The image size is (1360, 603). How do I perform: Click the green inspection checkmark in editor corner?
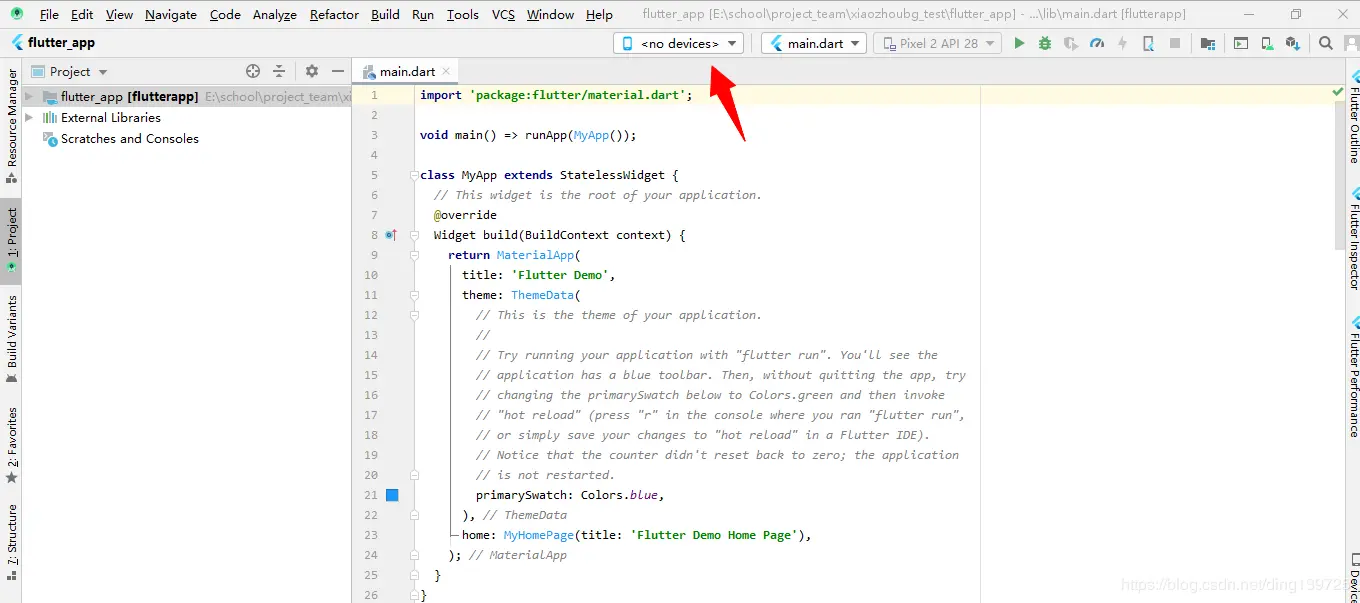click(x=1338, y=92)
